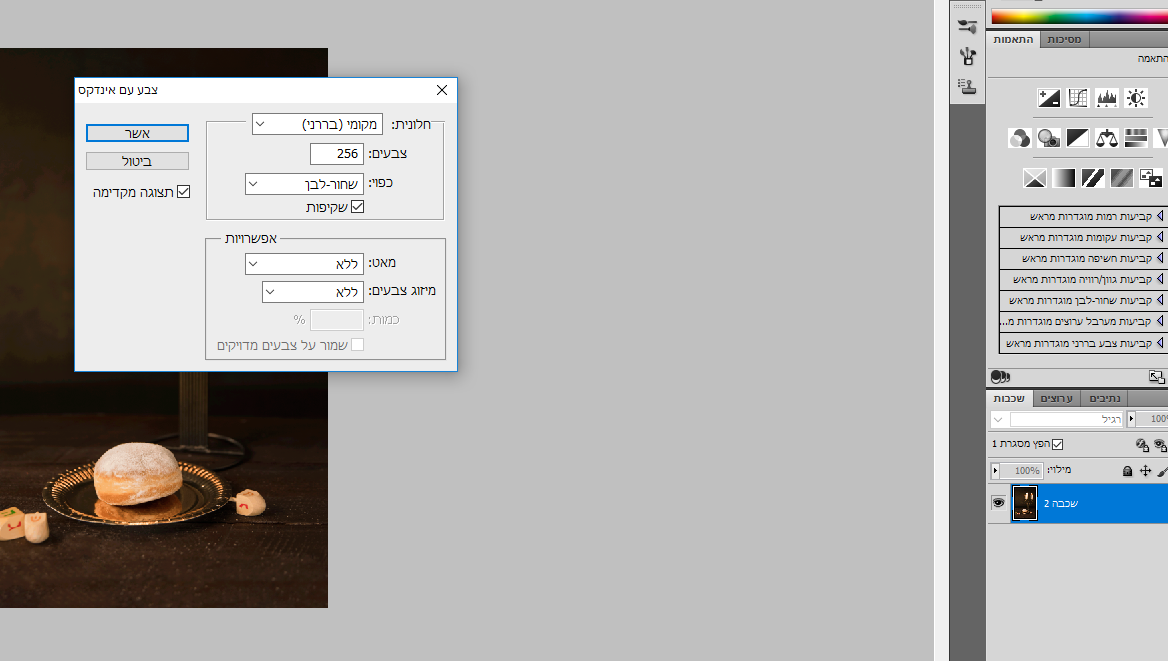Open the Brushes panel with the brush-cup dock icon

click(968, 57)
